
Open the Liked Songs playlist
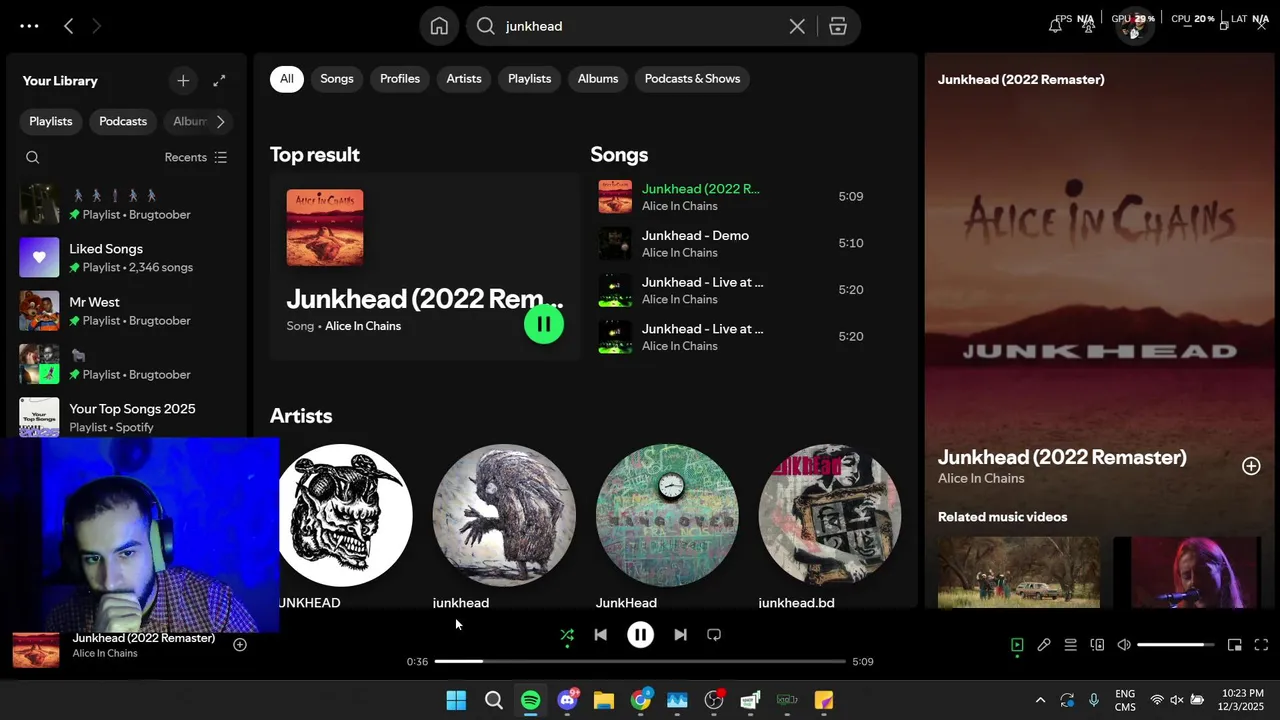pyautogui.click(x=125, y=258)
